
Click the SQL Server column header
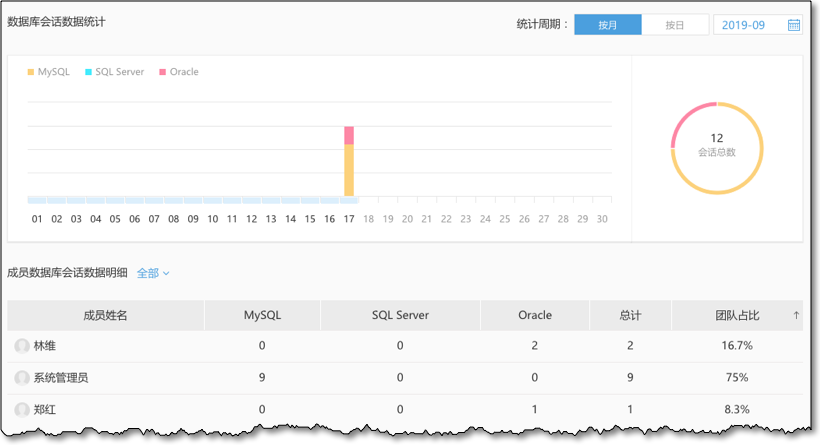tap(400, 315)
